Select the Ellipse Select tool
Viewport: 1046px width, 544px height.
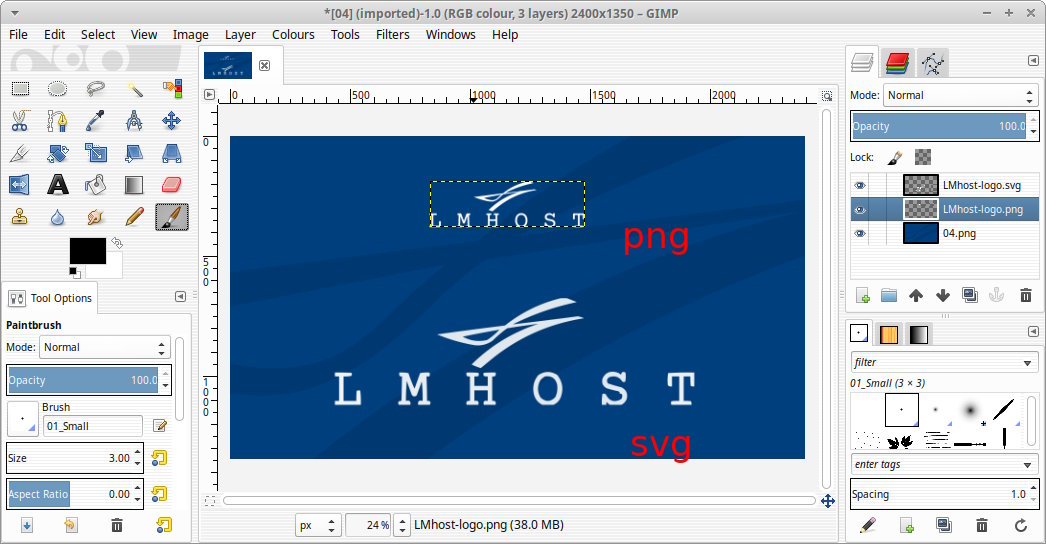point(57,88)
